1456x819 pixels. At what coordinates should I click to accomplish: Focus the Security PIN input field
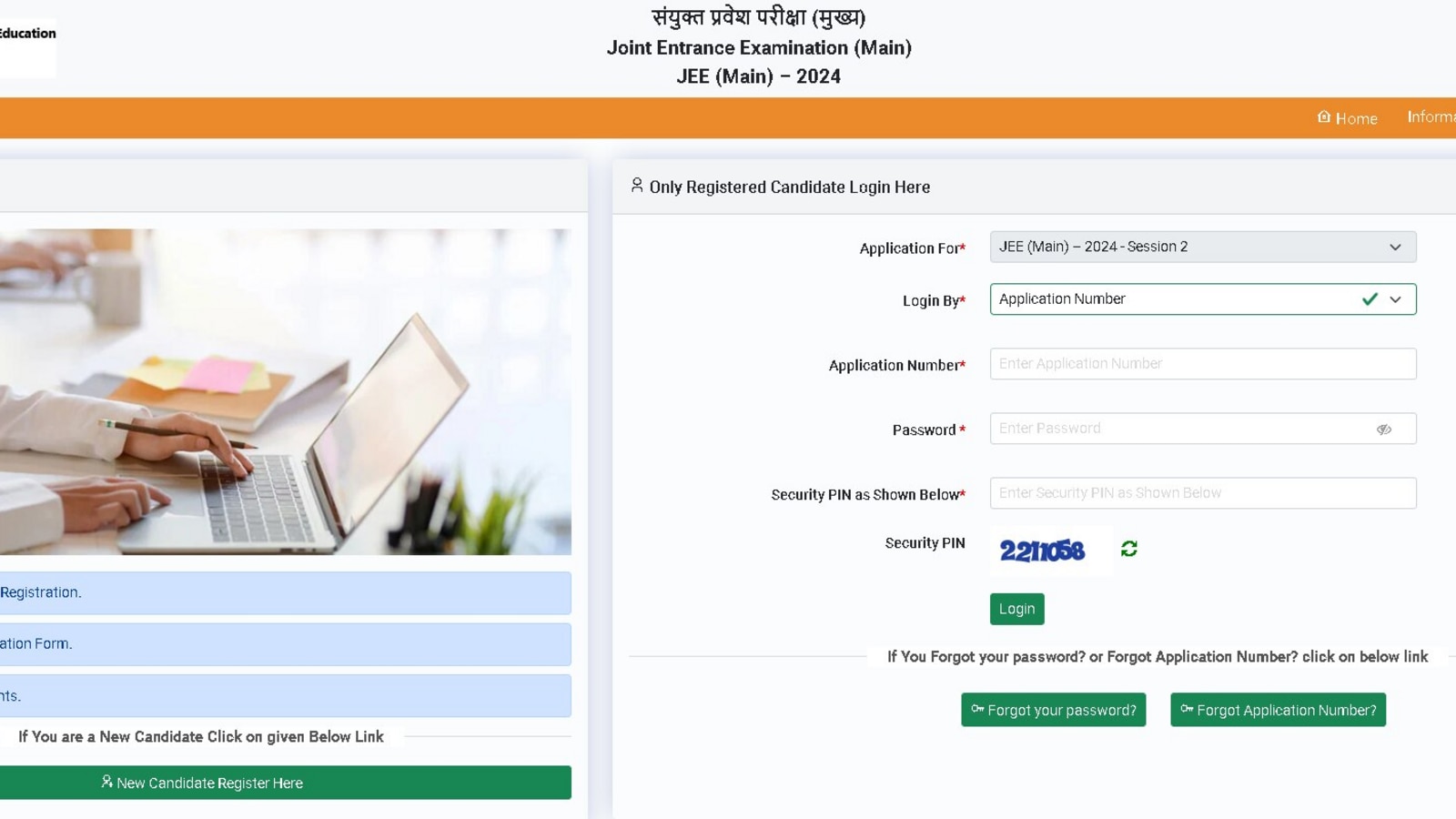1203,493
